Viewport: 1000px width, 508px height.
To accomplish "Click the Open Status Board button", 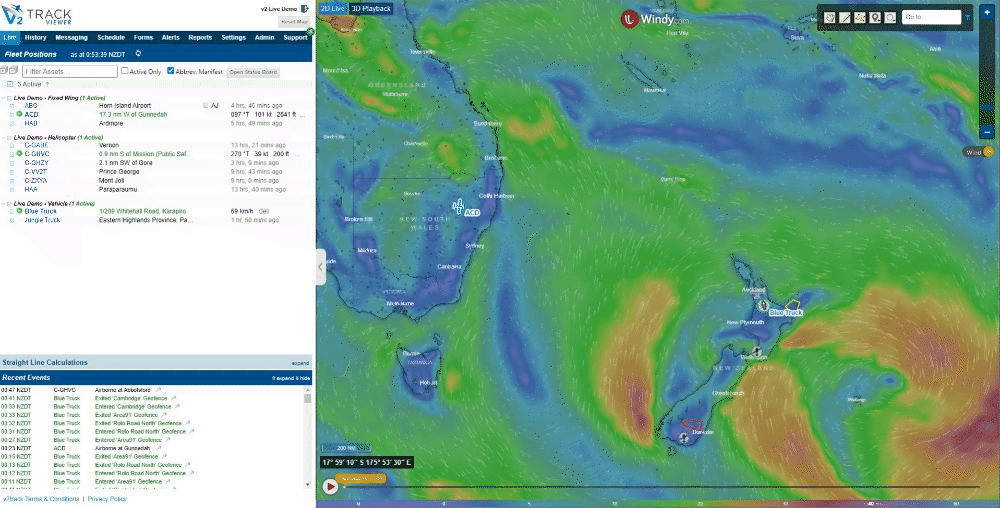I will pos(254,72).
